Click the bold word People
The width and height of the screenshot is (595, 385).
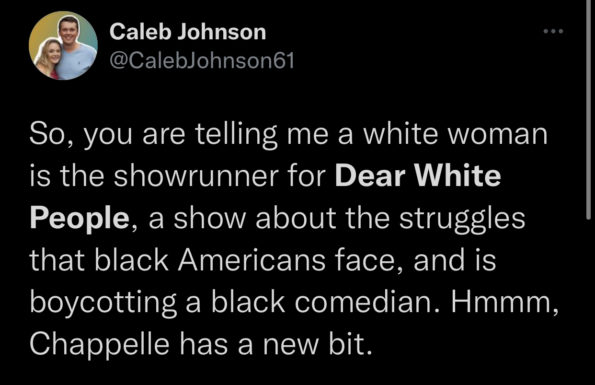(80, 219)
